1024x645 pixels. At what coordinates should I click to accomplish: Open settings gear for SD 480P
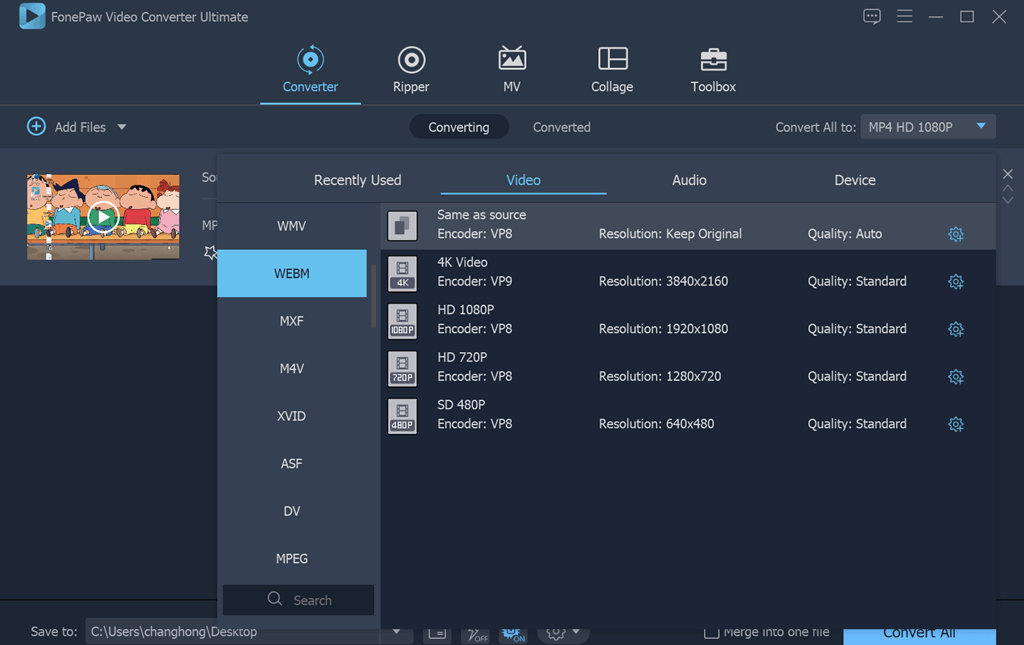pyautogui.click(x=955, y=424)
